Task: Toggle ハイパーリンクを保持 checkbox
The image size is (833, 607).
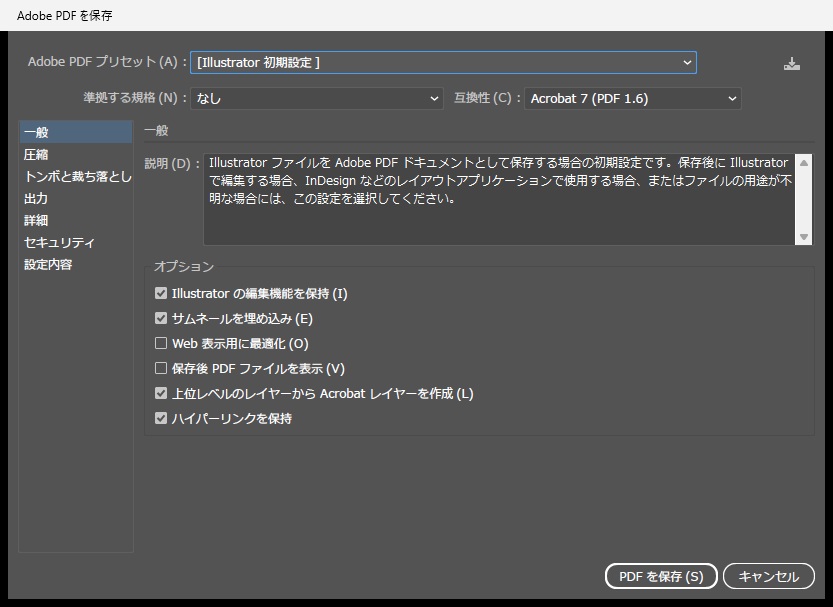Action: tap(160, 418)
